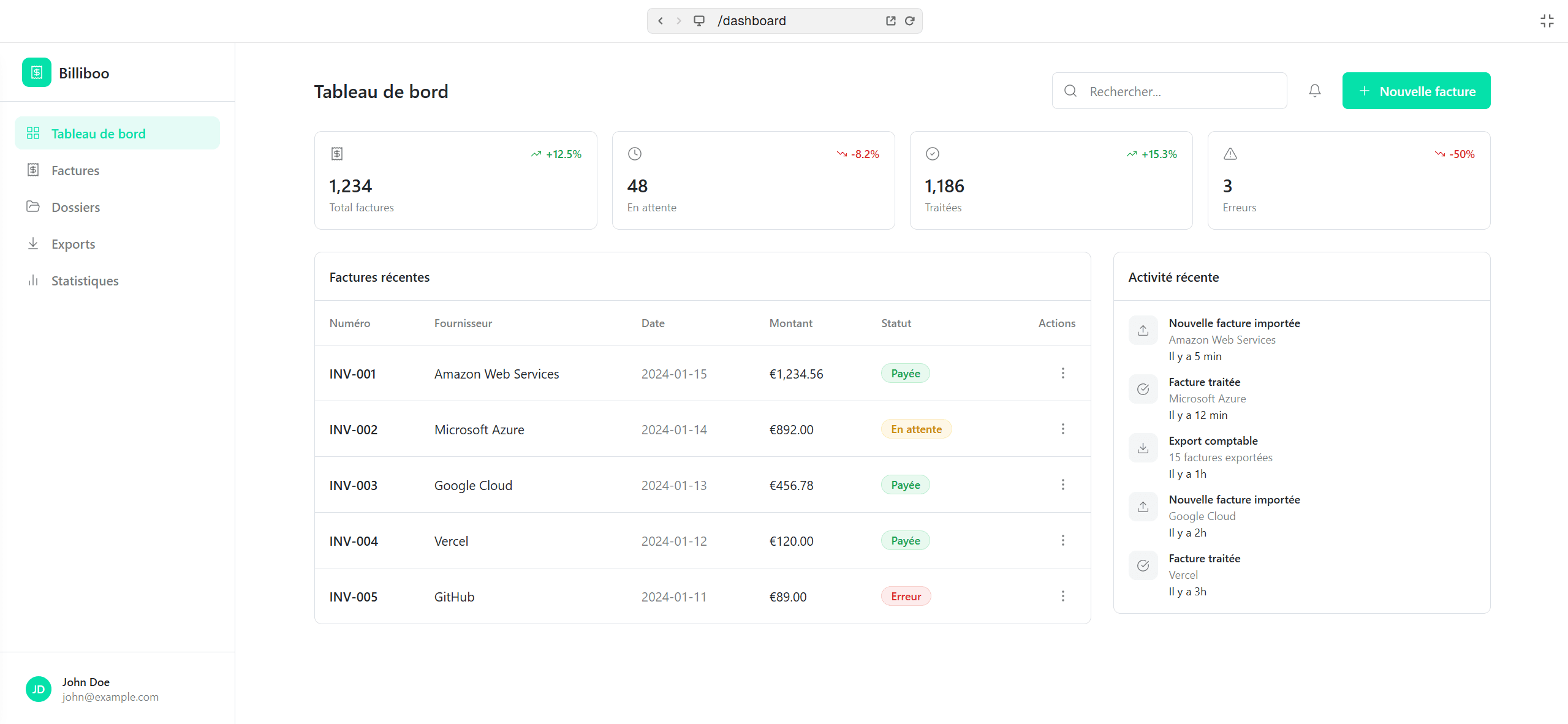Click the Dossiers folder icon
1568x724 pixels.
(34, 207)
